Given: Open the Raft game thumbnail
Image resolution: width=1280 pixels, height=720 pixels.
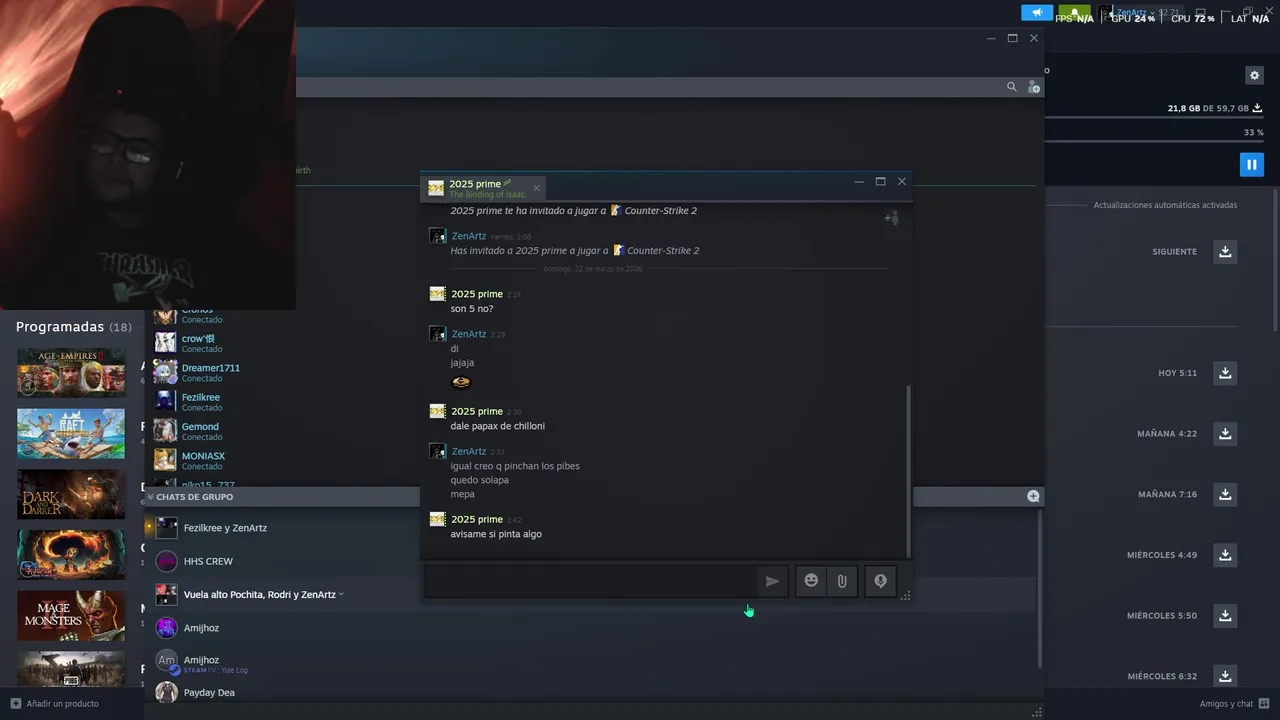Looking at the screenshot, I should tap(71, 434).
